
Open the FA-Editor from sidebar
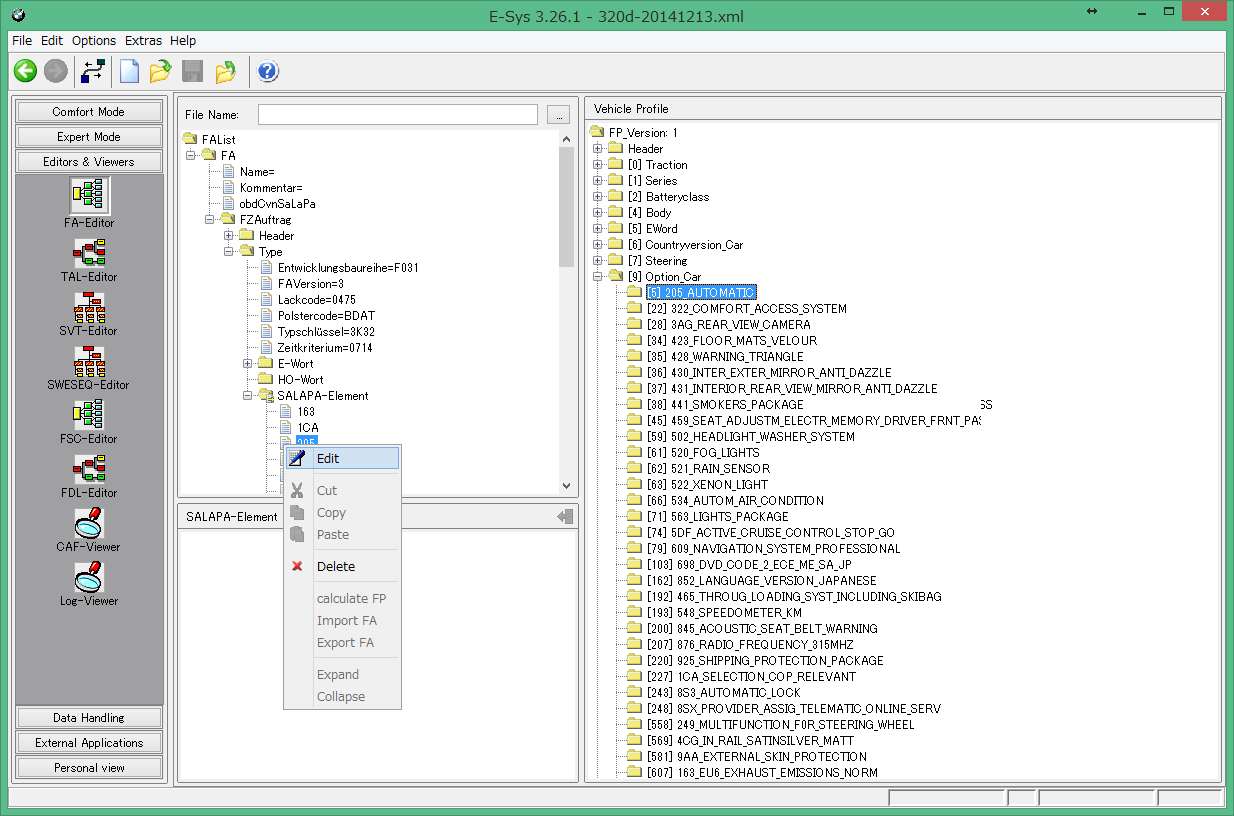click(x=89, y=204)
